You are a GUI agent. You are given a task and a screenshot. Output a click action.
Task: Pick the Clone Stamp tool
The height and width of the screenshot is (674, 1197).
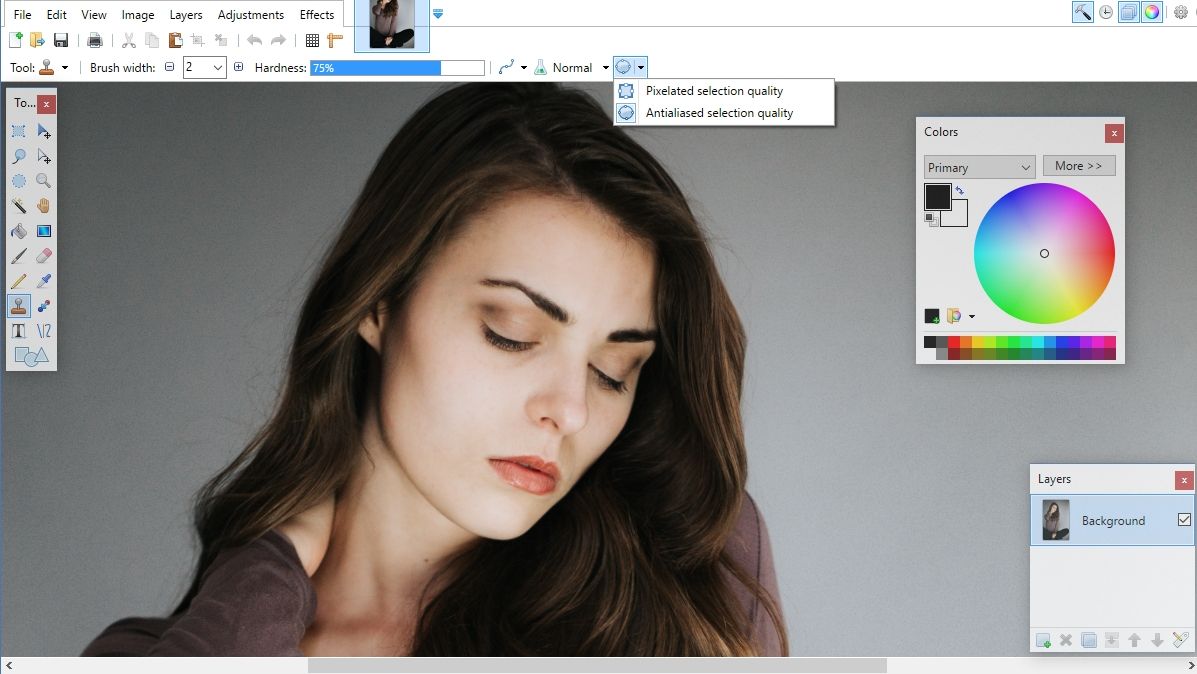(20, 306)
